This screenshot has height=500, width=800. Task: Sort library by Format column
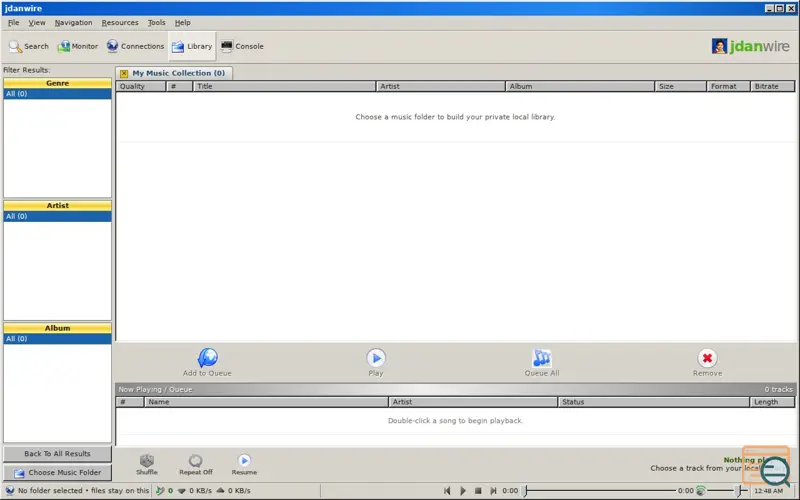pyautogui.click(x=729, y=86)
